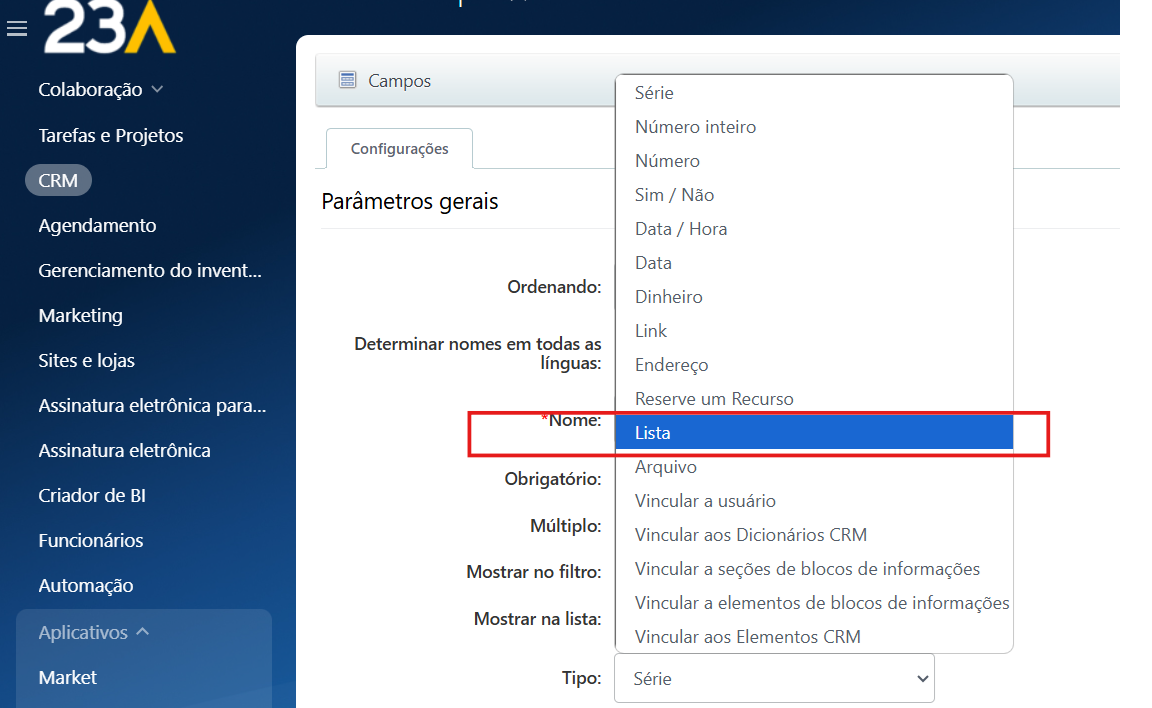Open the Tipo dropdown
The image size is (1152, 708).
tap(773, 678)
